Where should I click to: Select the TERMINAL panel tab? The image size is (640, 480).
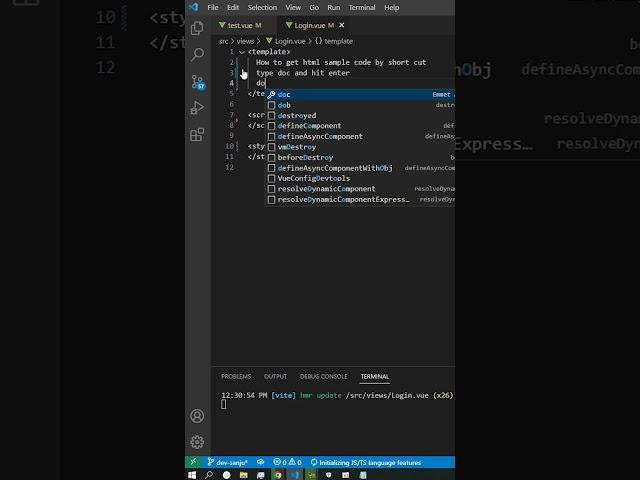click(375, 376)
